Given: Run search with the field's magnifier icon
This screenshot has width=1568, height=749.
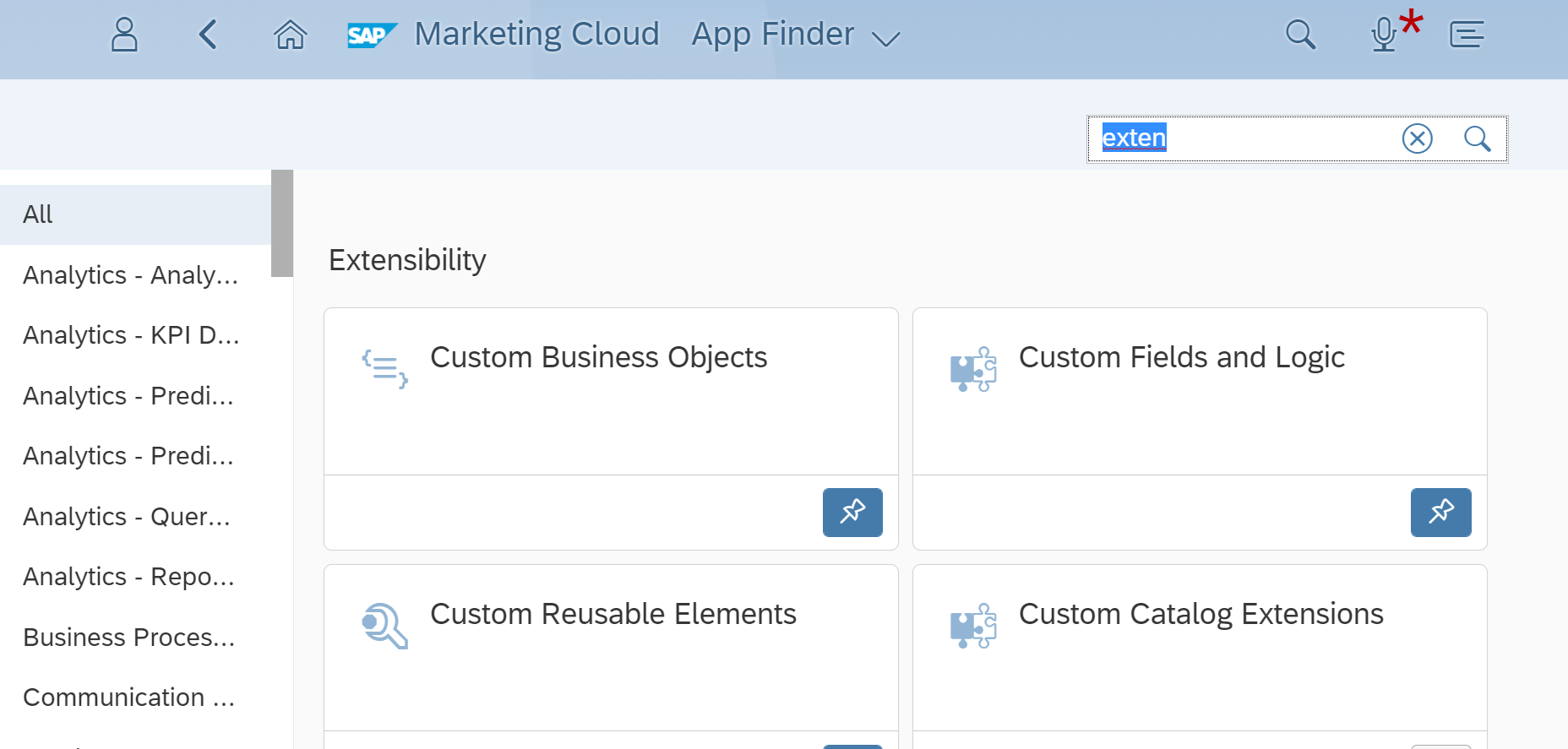Looking at the screenshot, I should click(x=1477, y=138).
